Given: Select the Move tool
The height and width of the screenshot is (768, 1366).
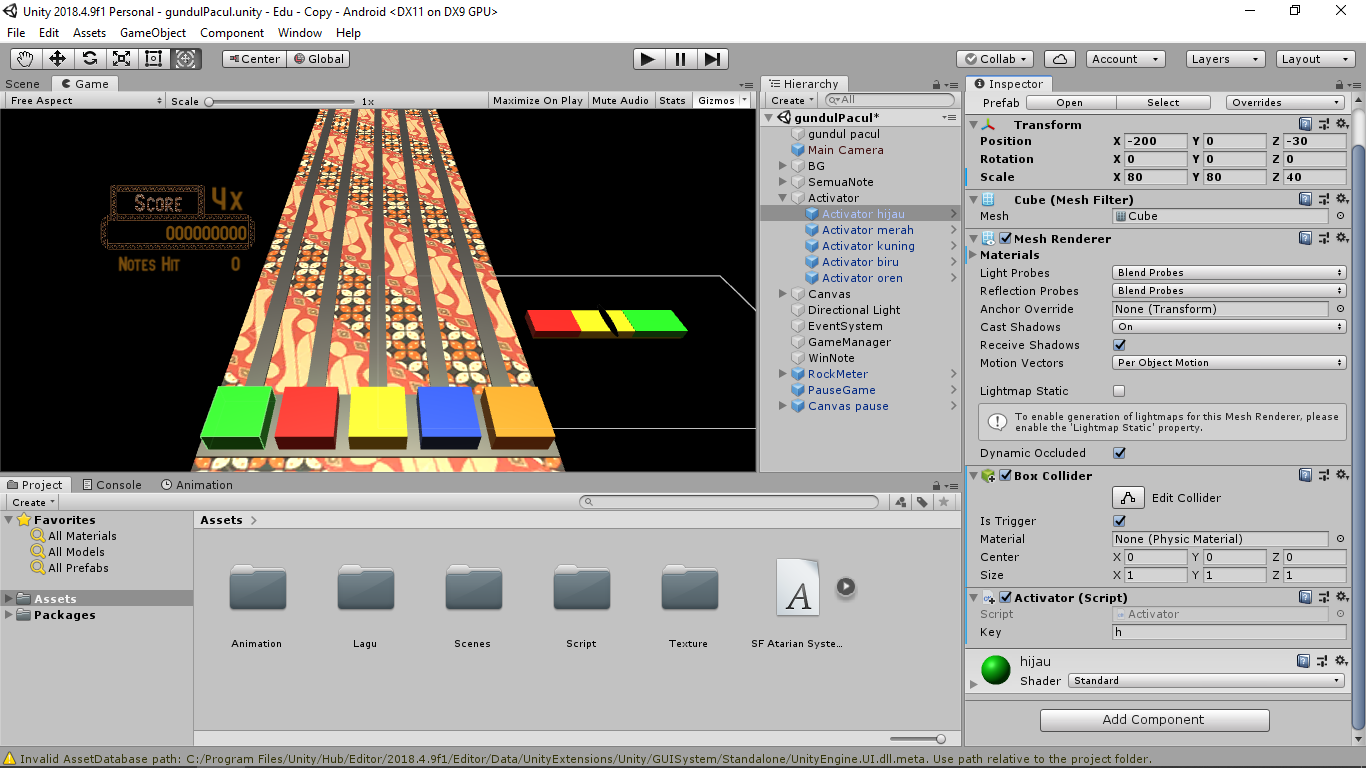Looking at the screenshot, I should tap(57, 59).
